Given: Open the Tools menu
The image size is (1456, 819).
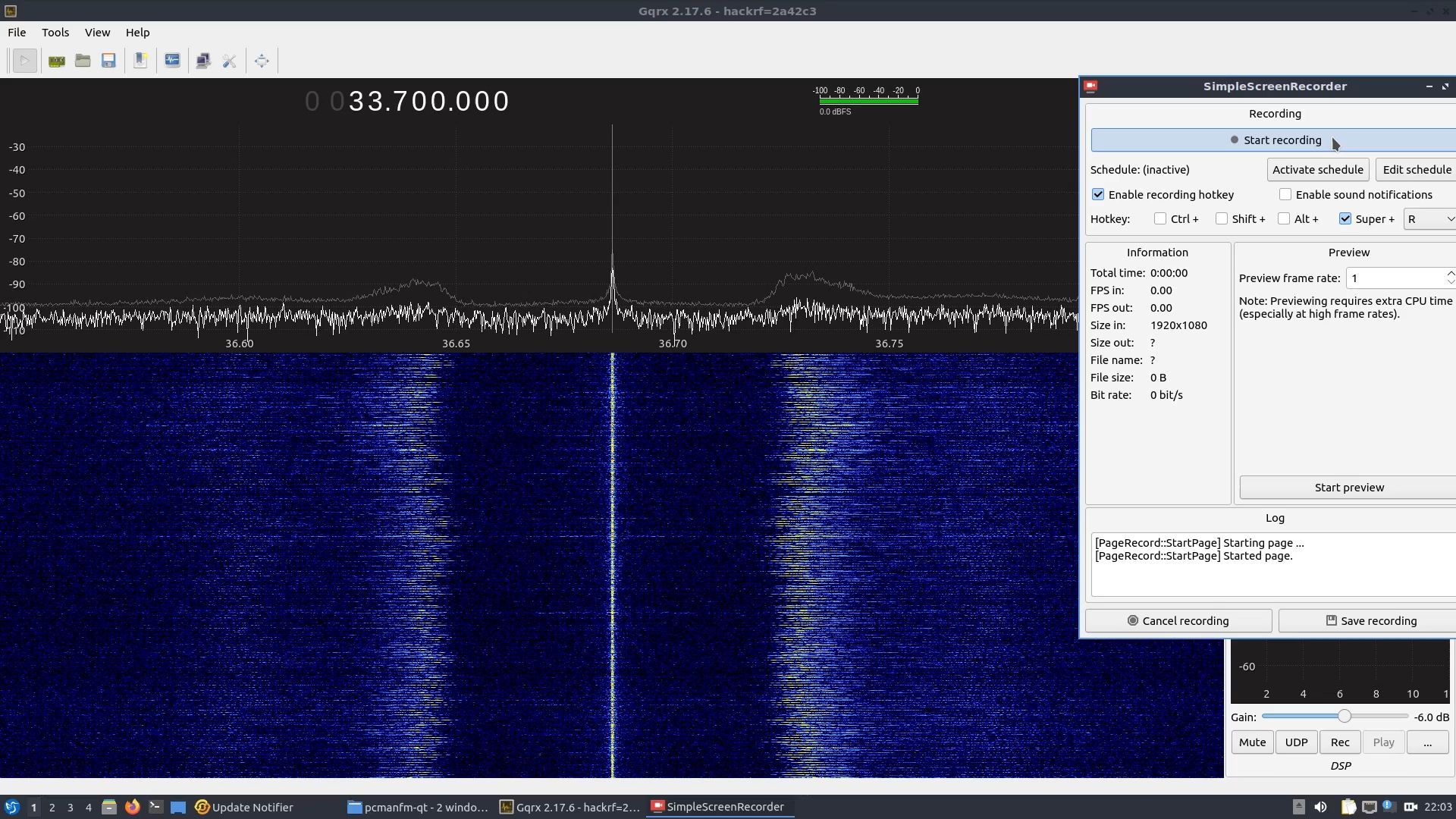Looking at the screenshot, I should 55,33.
